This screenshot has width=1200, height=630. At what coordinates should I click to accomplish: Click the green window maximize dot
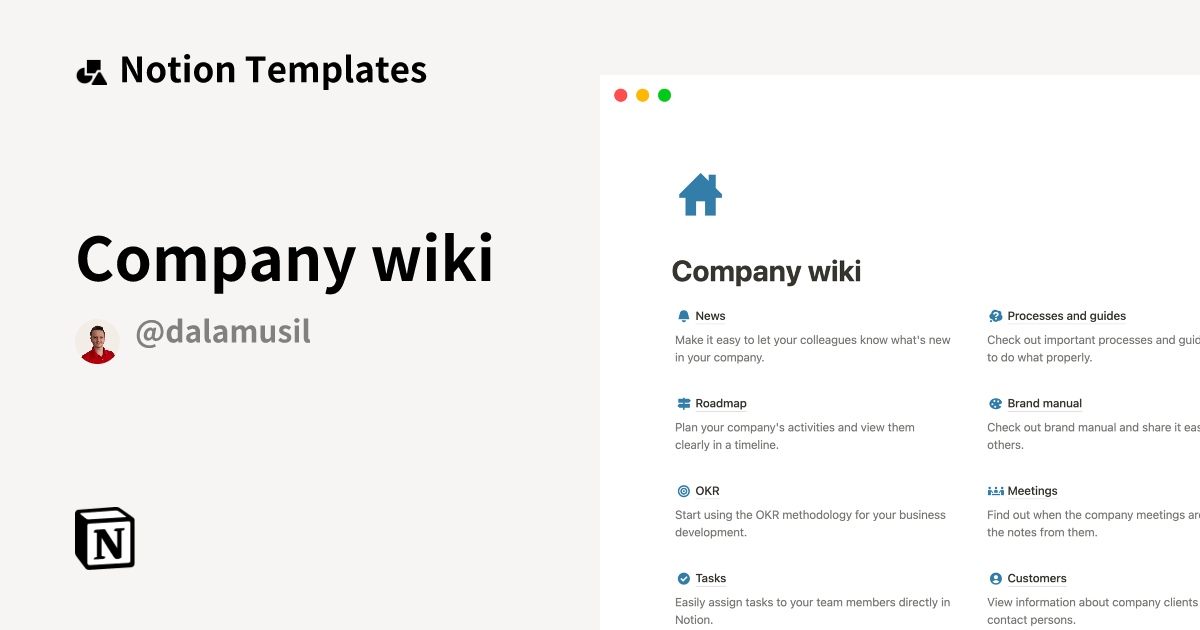coord(665,96)
